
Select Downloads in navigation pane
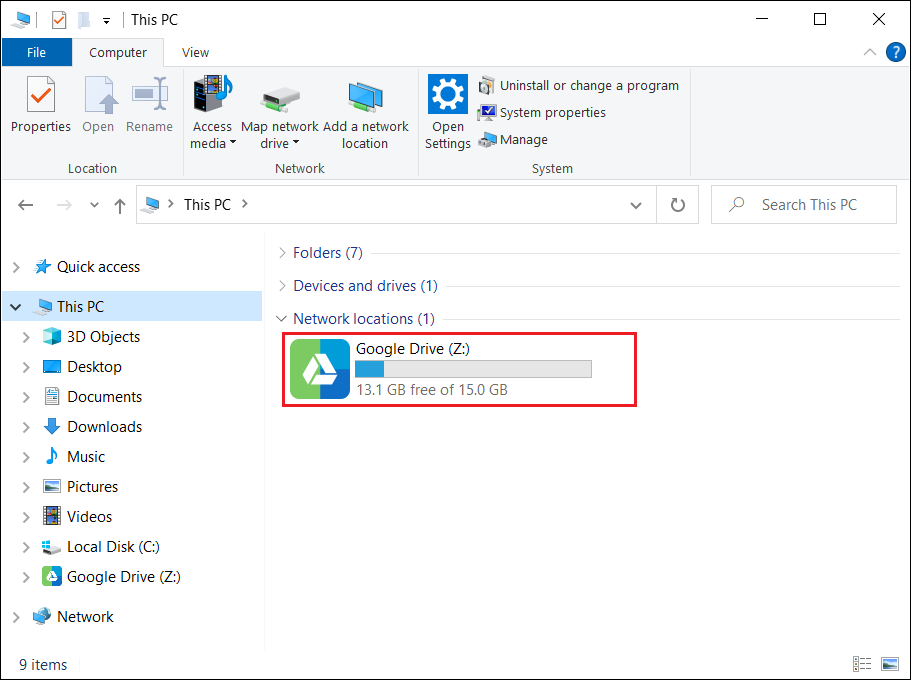pyautogui.click(x=104, y=427)
